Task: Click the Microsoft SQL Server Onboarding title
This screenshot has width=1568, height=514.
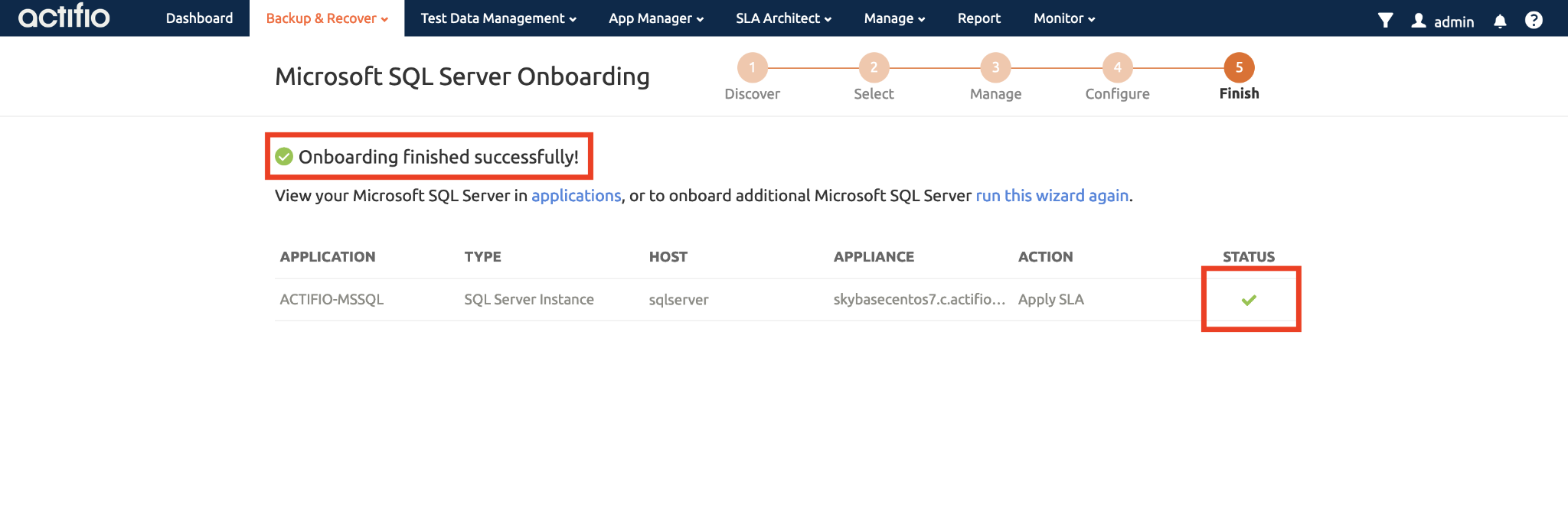Action: click(x=462, y=76)
